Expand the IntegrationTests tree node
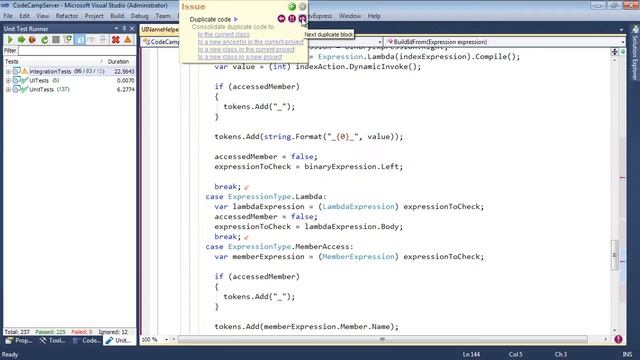The width and height of the screenshot is (640, 360). 8,71
